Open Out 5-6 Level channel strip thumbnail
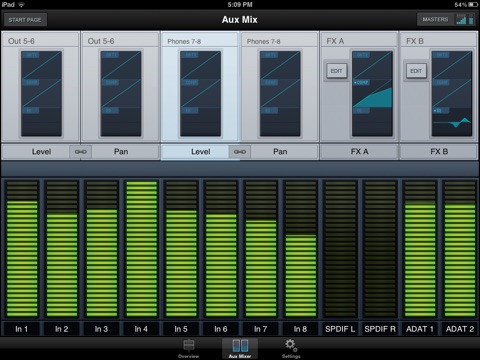This screenshot has height=360, width=480. click(41, 94)
